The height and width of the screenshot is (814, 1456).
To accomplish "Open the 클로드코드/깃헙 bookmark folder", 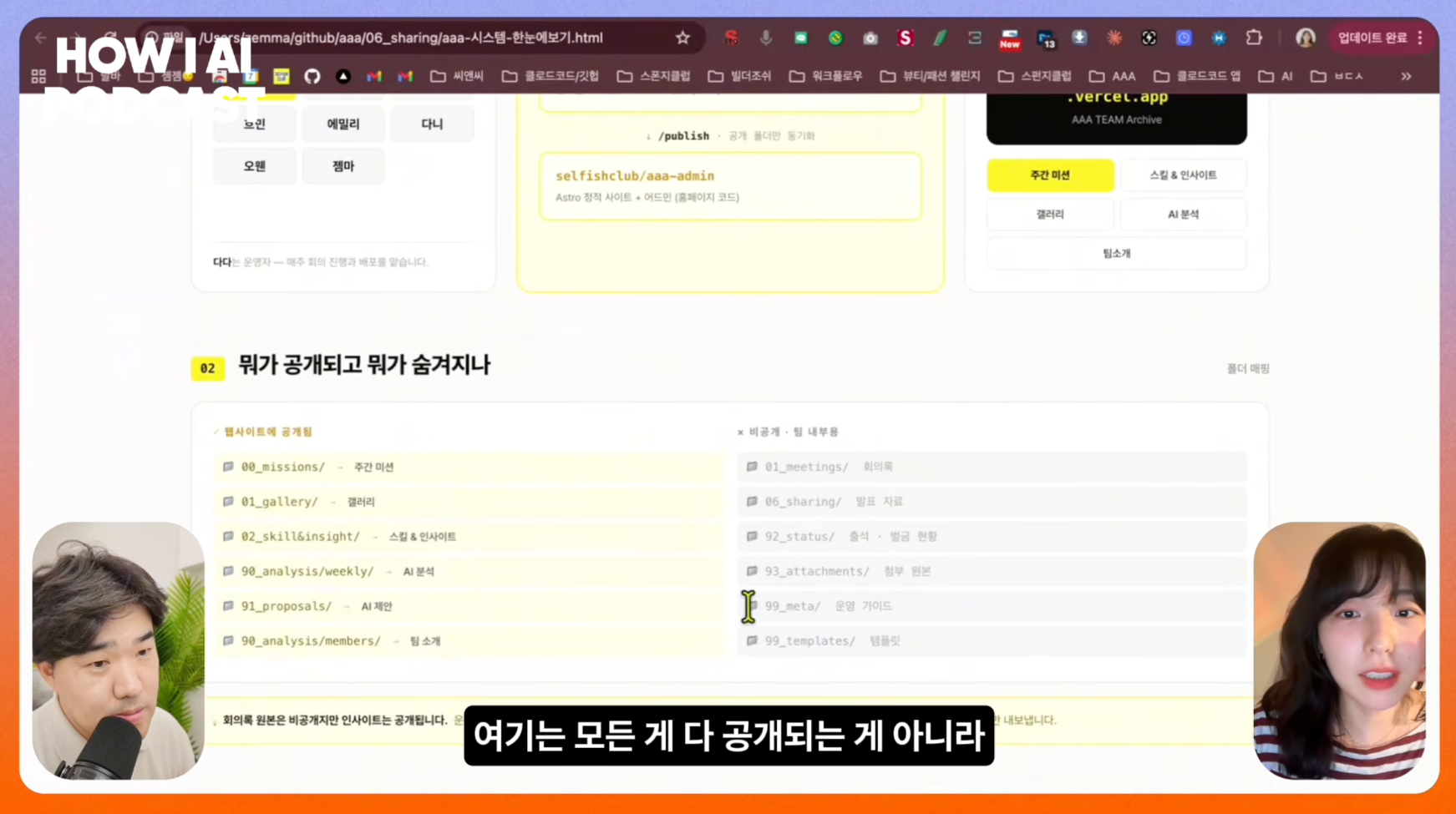I will (x=550, y=76).
